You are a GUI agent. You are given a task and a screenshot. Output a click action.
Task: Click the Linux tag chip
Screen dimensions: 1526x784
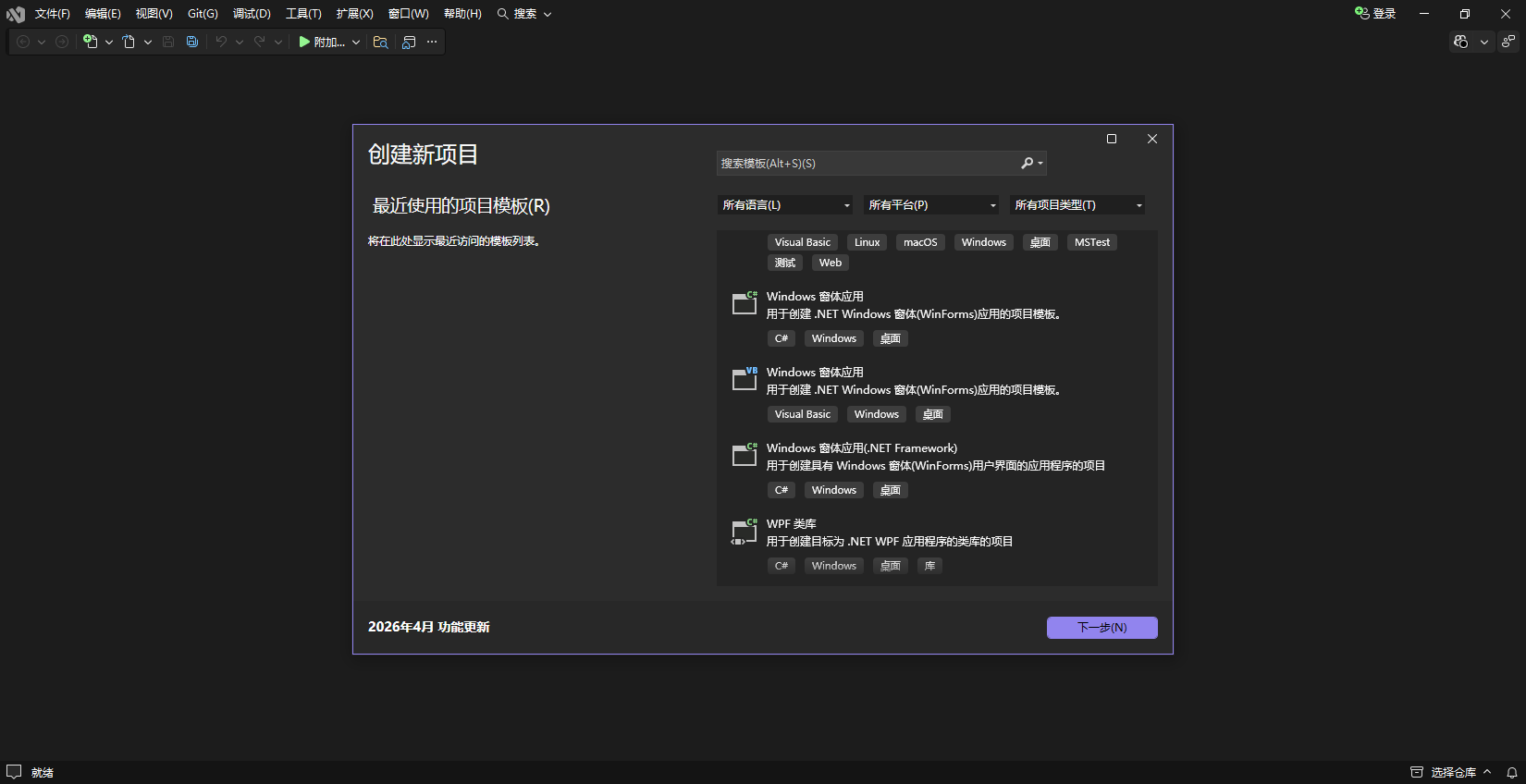(x=868, y=242)
